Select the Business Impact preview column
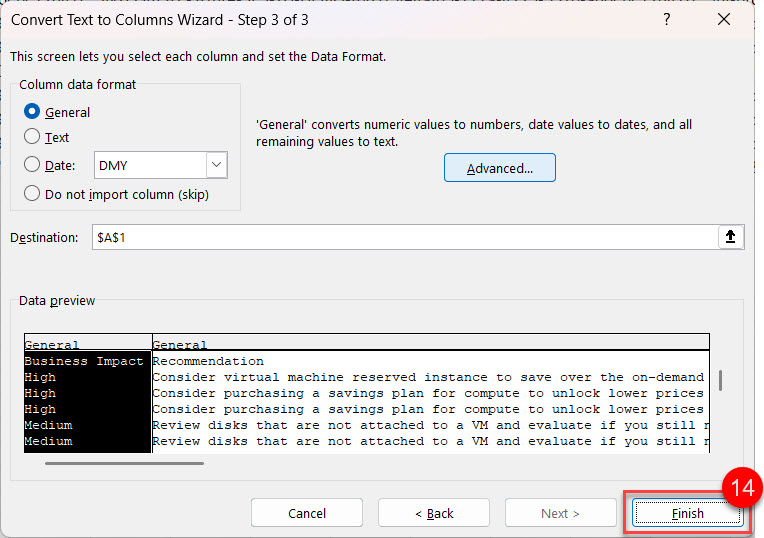The width and height of the screenshot is (764, 538). pyautogui.click(x=84, y=361)
